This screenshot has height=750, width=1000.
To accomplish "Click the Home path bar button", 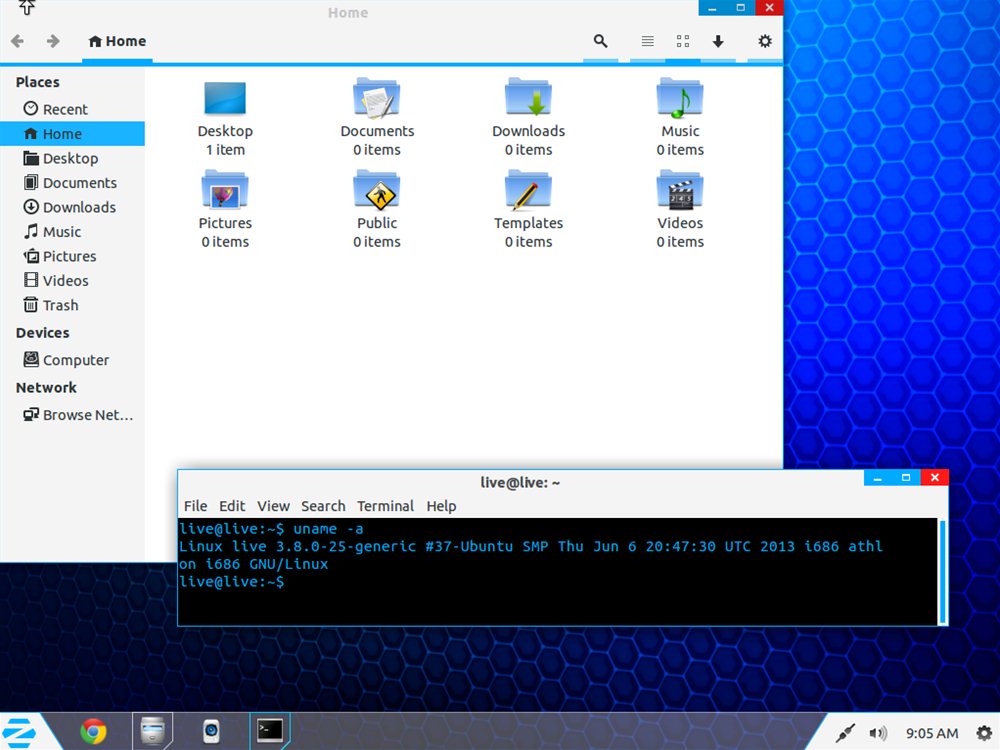I will click(x=117, y=41).
